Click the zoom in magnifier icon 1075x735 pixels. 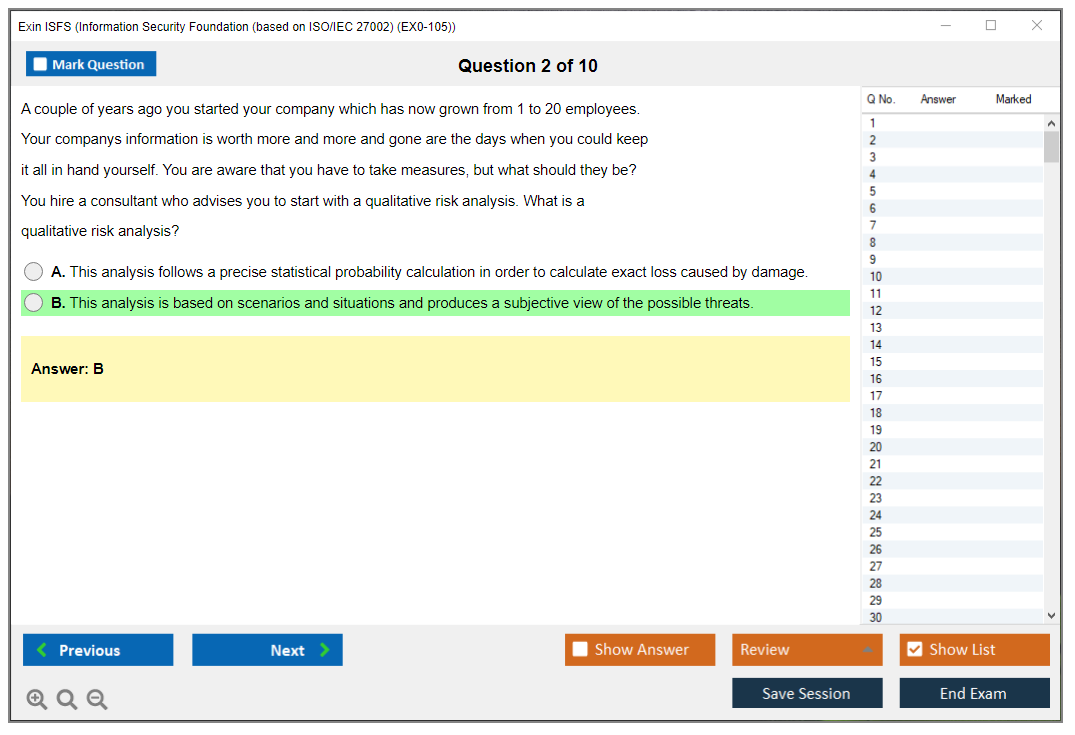pyautogui.click(x=37, y=700)
